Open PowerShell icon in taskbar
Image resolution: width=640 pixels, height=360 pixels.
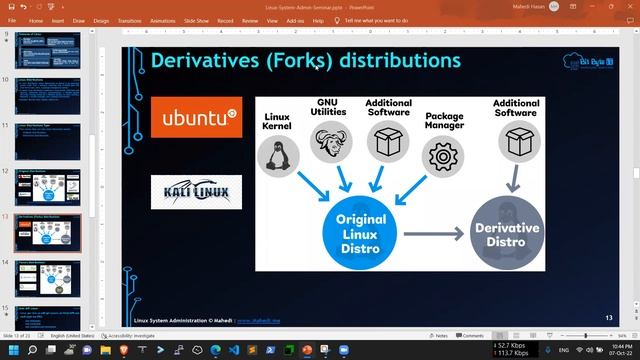(x=271, y=350)
